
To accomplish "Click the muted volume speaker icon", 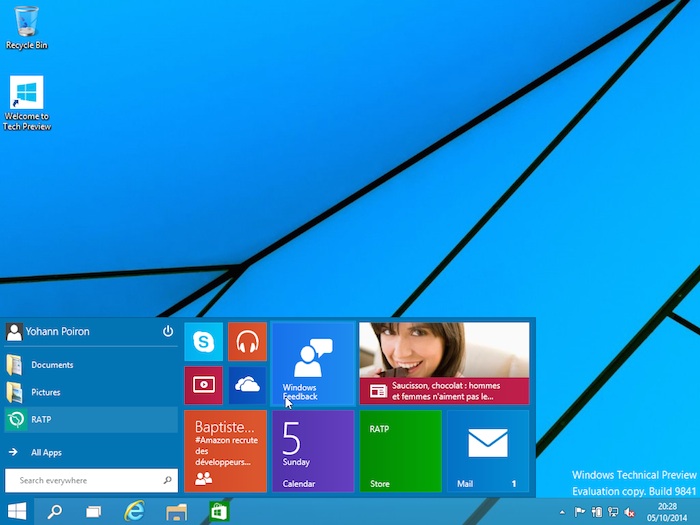I will click(630, 512).
